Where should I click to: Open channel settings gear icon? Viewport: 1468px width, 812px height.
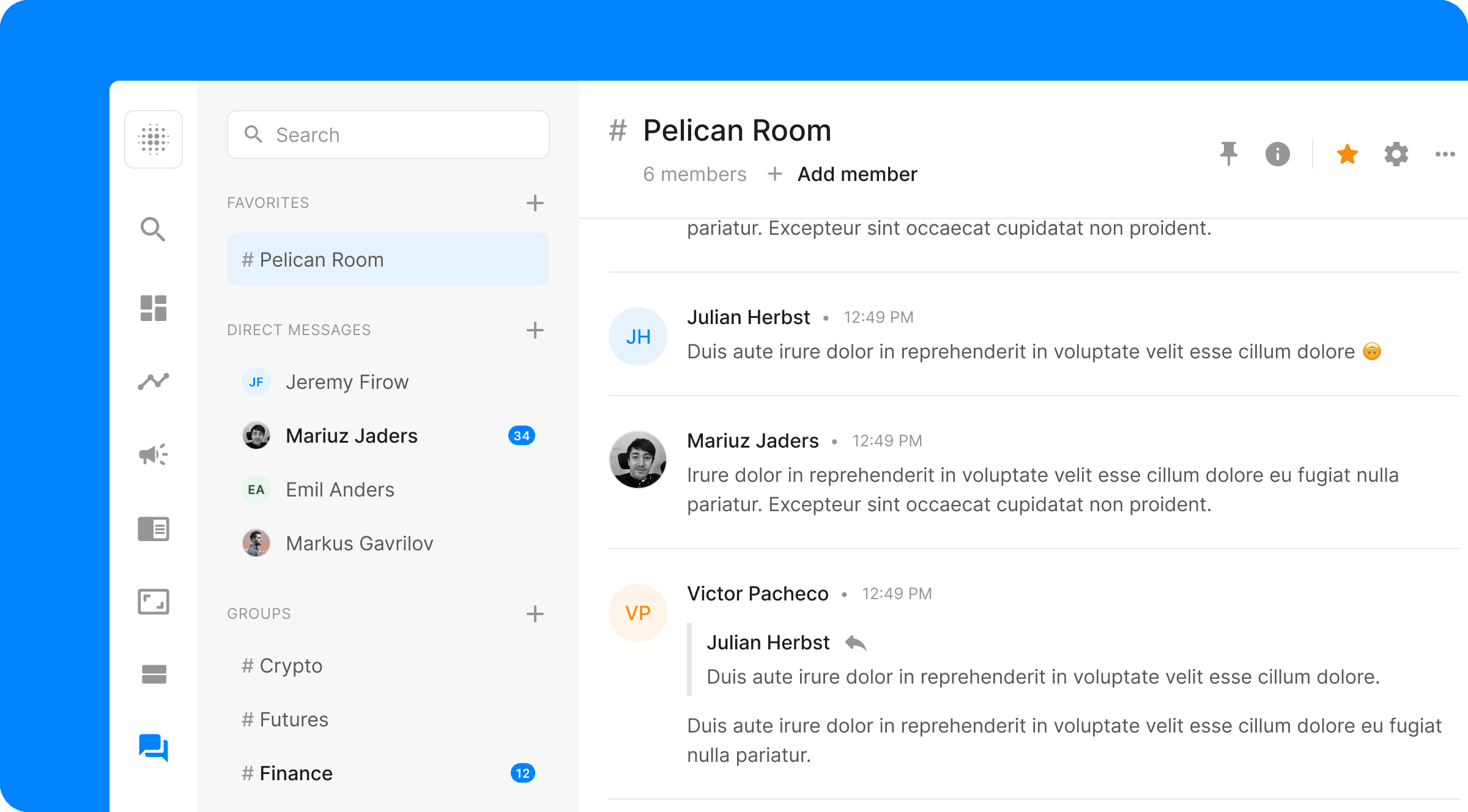pyautogui.click(x=1396, y=154)
